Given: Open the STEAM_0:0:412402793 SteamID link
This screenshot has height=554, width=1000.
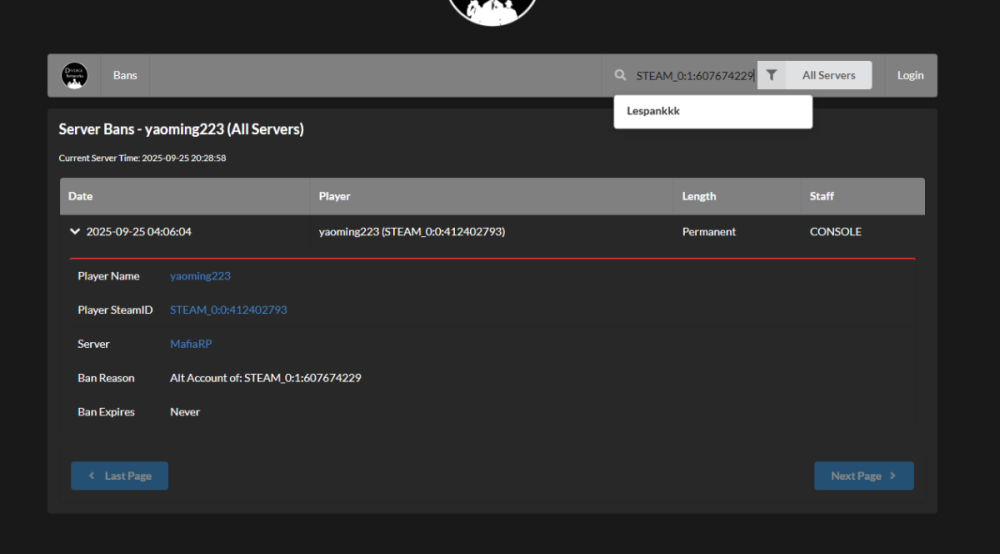Looking at the screenshot, I should pos(228,310).
